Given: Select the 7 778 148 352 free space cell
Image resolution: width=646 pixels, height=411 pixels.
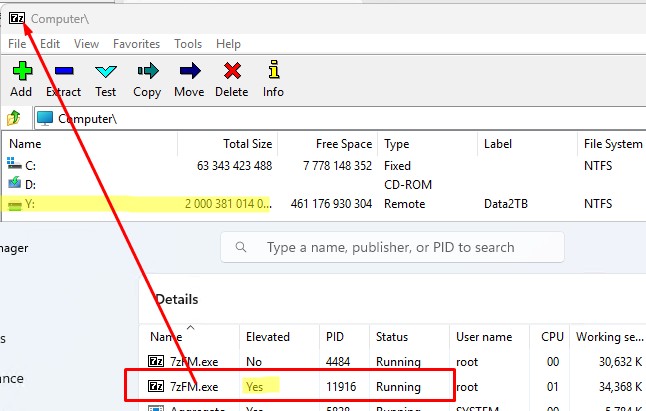Looking at the screenshot, I should tap(337, 166).
